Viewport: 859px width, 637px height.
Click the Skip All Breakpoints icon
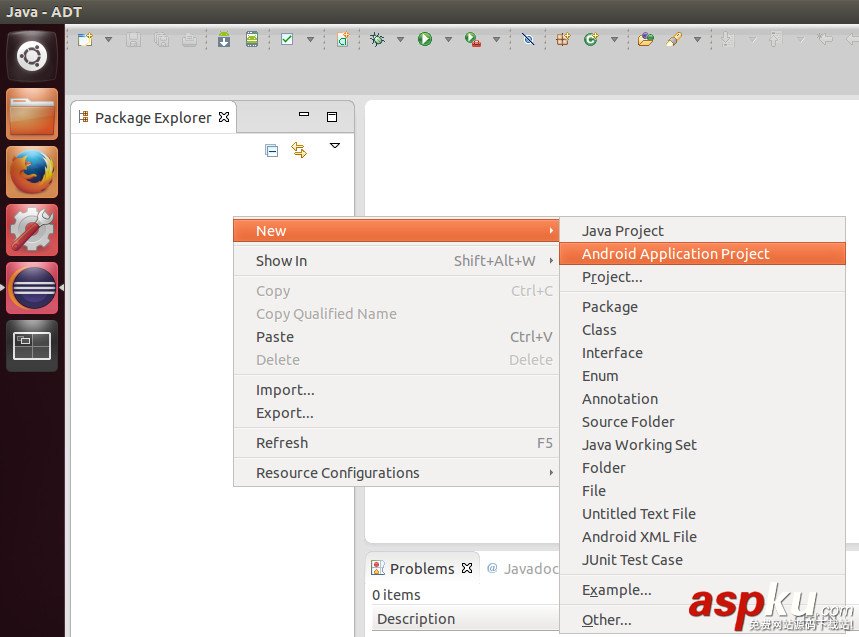tap(528, 39)
